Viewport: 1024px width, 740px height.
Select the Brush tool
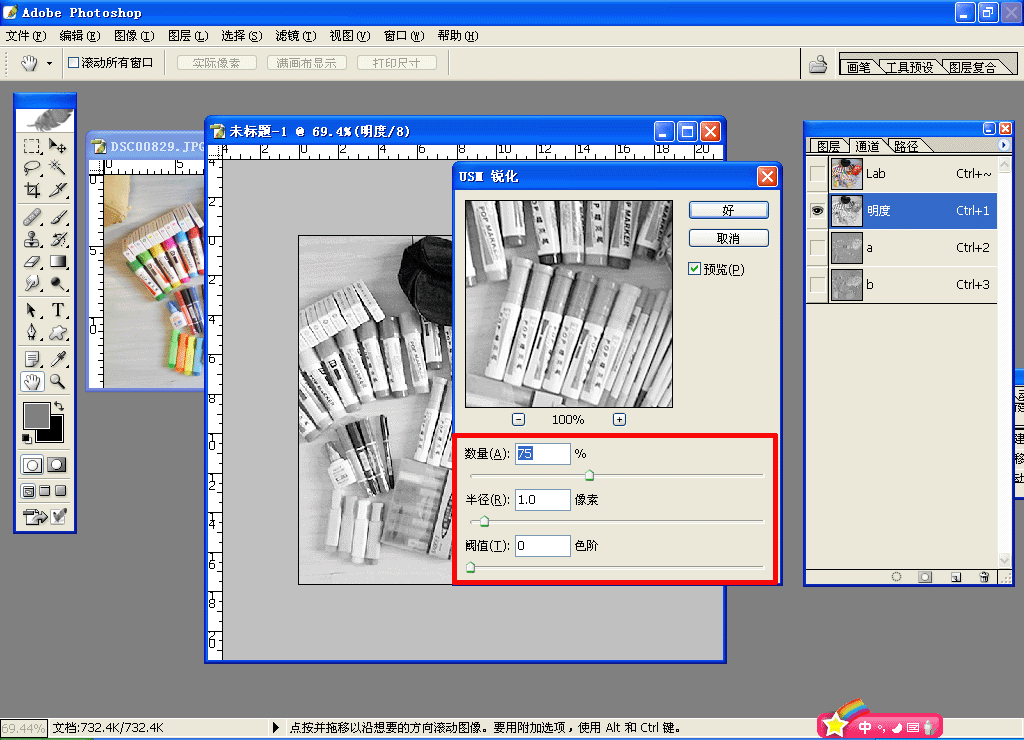(x=57, y=217)
